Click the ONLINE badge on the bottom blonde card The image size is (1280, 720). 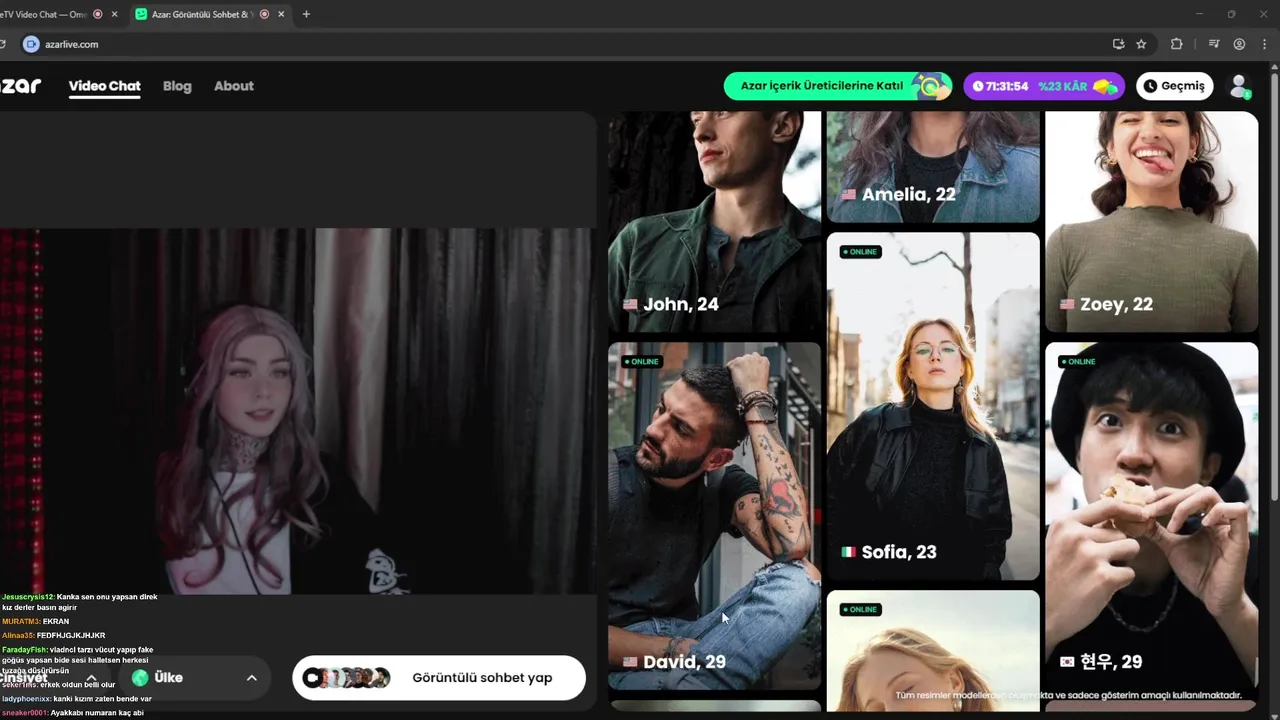[x=860, y=609]
